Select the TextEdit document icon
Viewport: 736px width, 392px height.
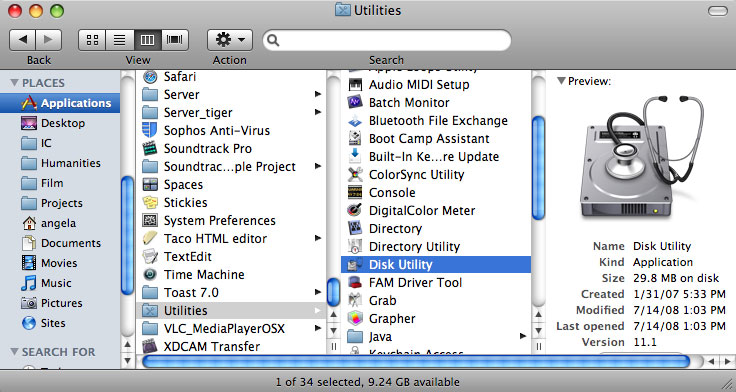click(x=150, y=256)
